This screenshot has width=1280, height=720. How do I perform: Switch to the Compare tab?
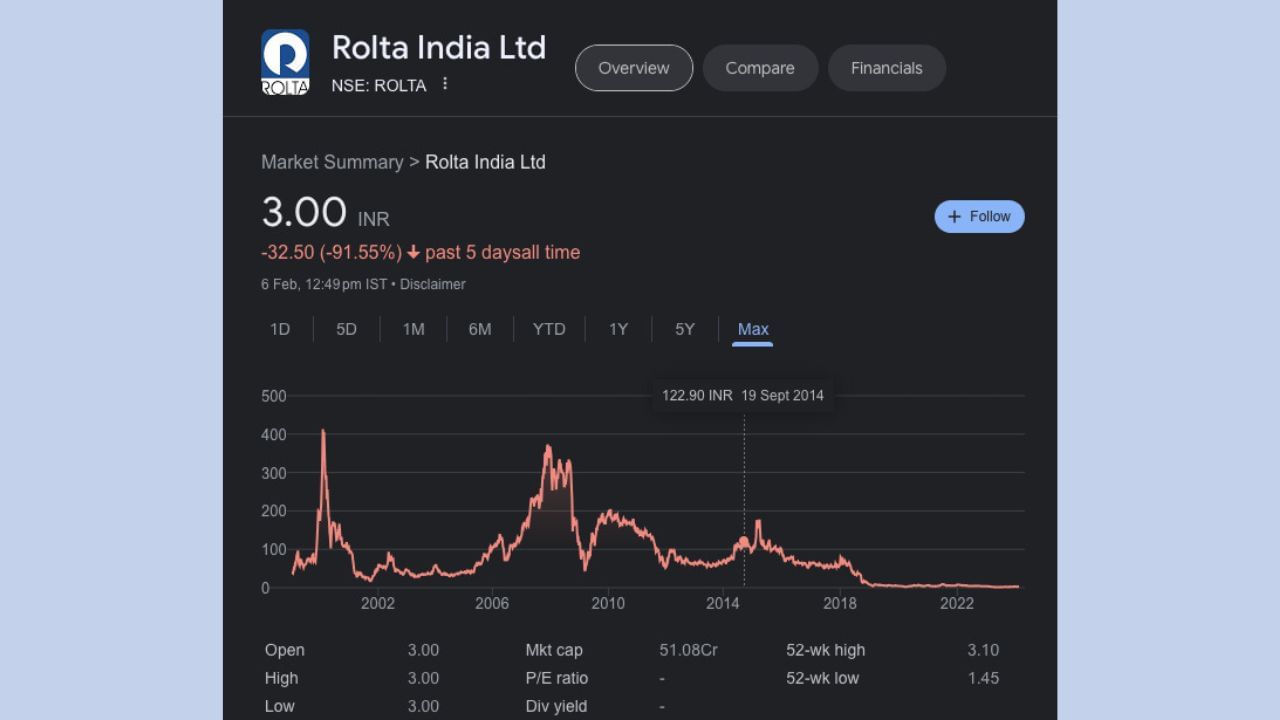pyautogui.click(x=760, y=68)
